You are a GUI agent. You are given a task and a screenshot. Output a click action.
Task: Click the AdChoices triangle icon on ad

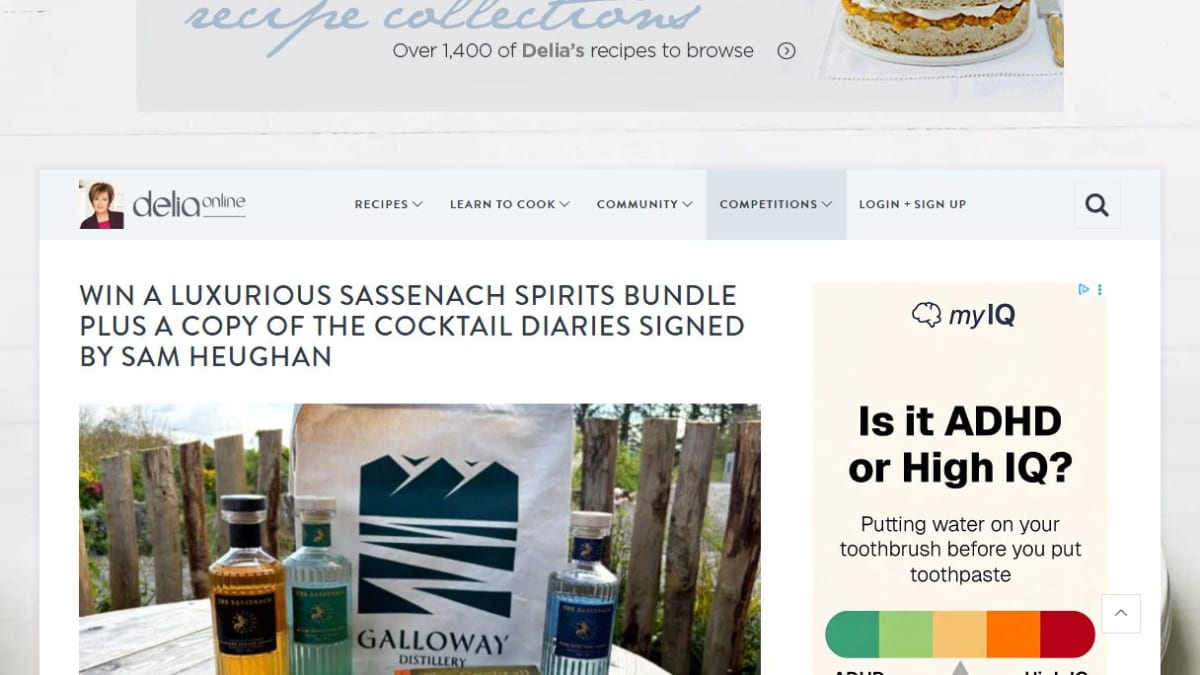[1084, 290]
